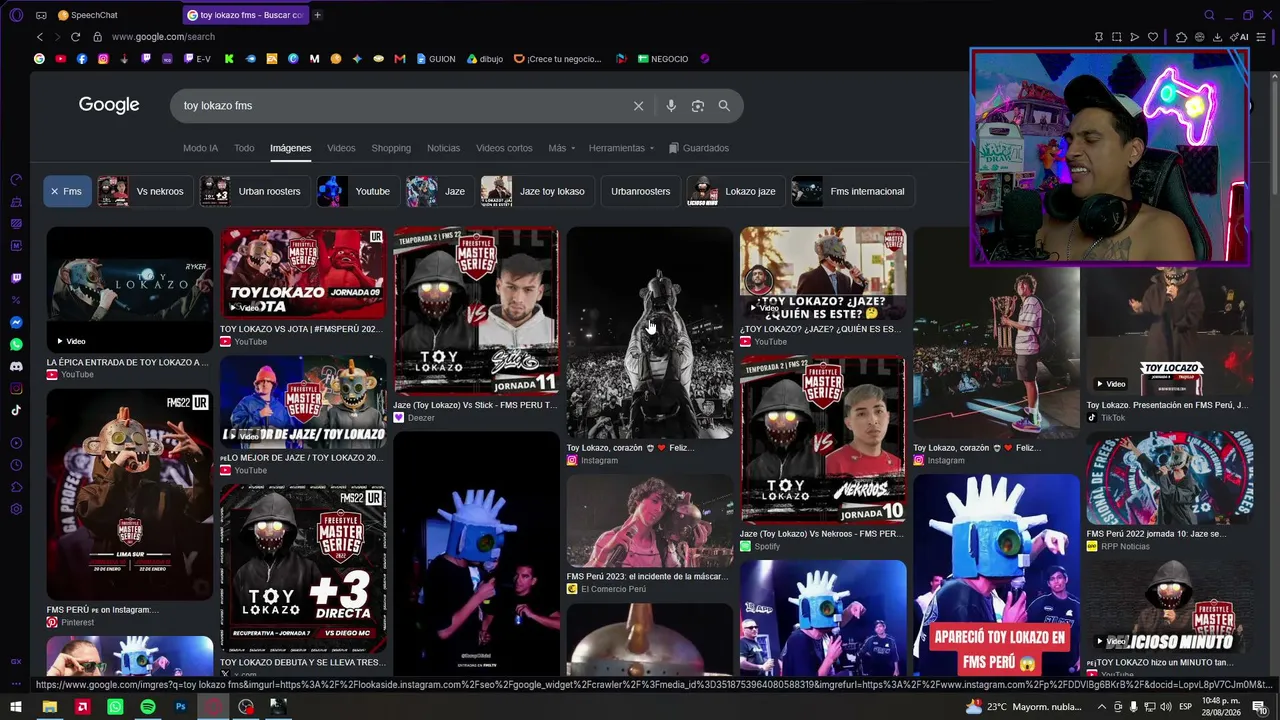Open Google Lens image search icon

point(698,106)
